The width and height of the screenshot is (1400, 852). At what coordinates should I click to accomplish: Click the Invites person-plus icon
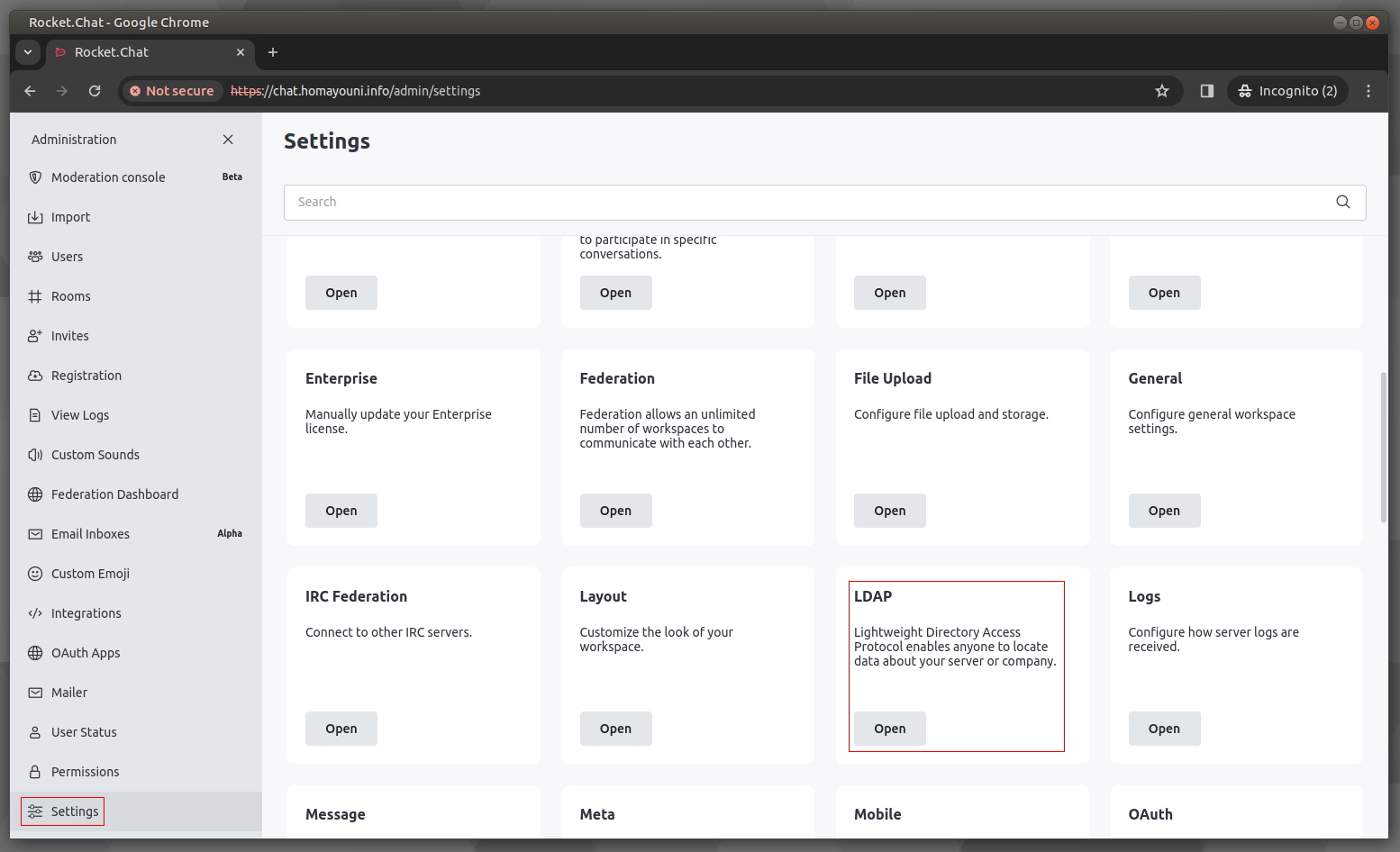[x=35, y=336]
